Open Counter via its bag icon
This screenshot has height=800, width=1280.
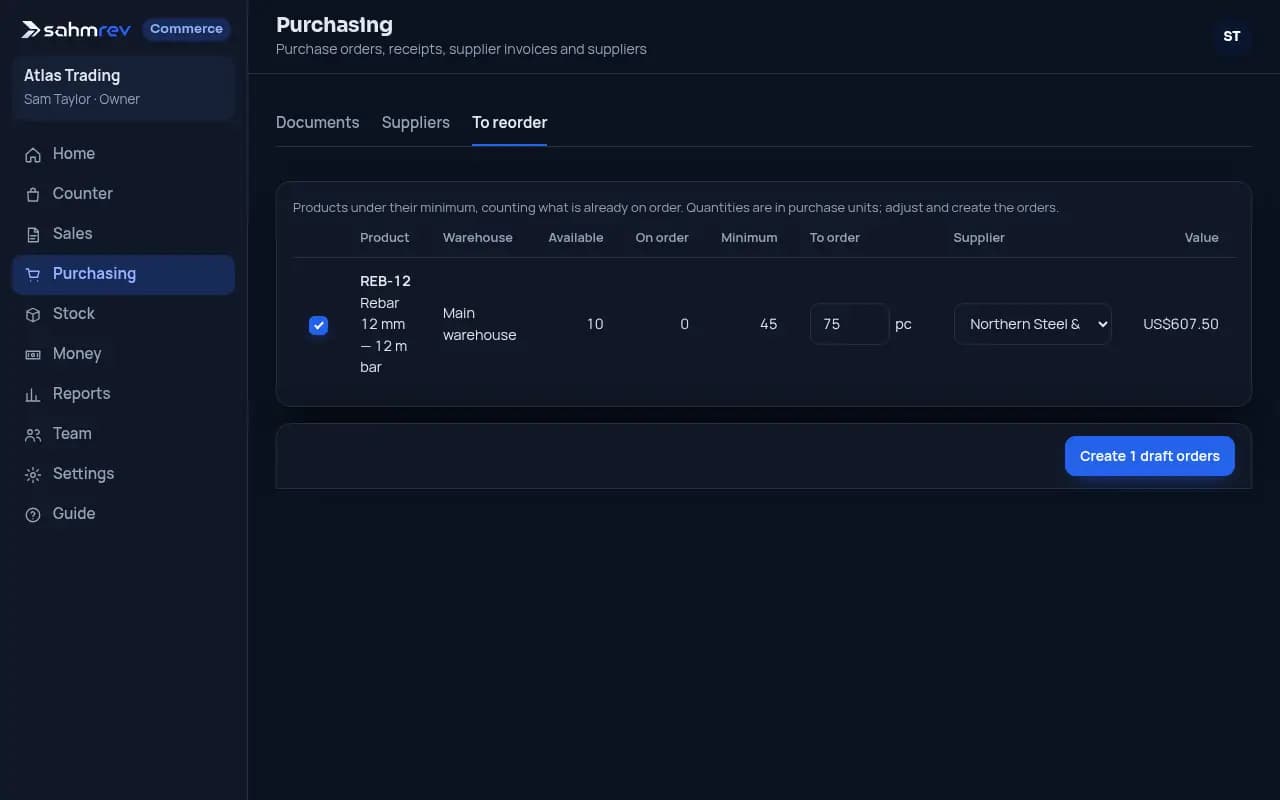[33, 194]
